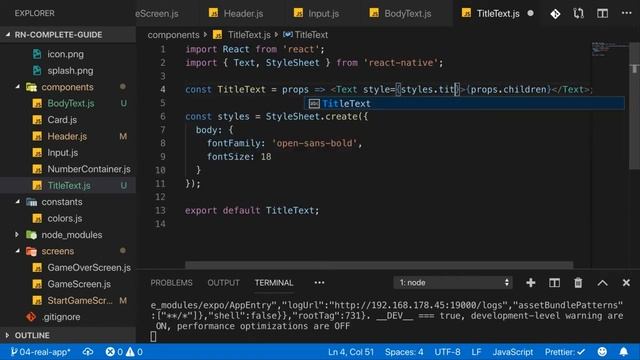The height and width of the screenshot is (360, 640).
Task: Open the 1: node terminal selector dropdown
Action: [453, 282]
